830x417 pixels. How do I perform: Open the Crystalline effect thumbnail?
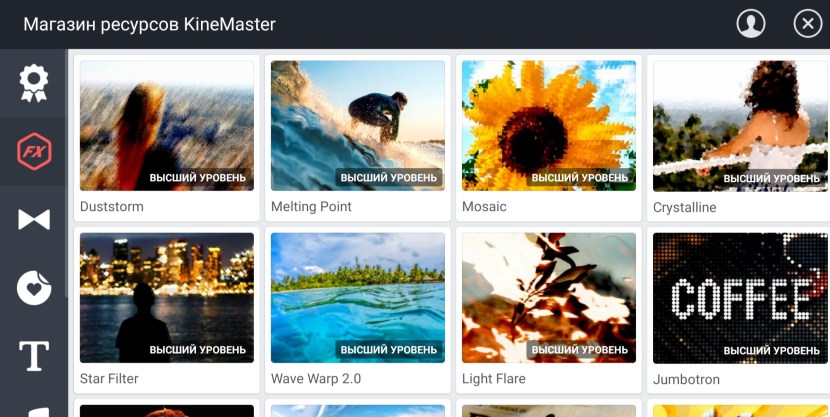click(x=741, y=126)
